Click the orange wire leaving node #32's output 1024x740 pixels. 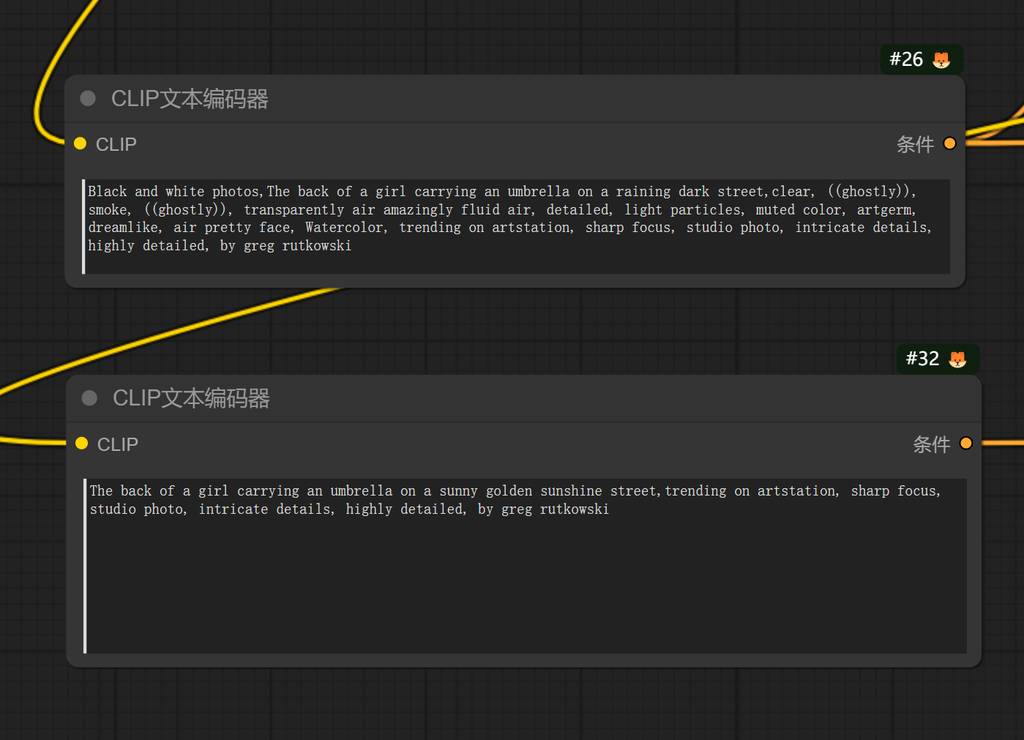[1000, 443]
